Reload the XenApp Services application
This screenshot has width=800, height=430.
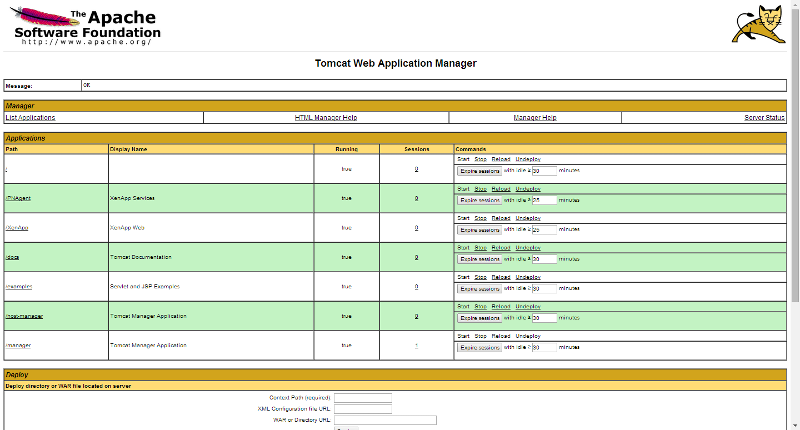(x=501, y=189)
